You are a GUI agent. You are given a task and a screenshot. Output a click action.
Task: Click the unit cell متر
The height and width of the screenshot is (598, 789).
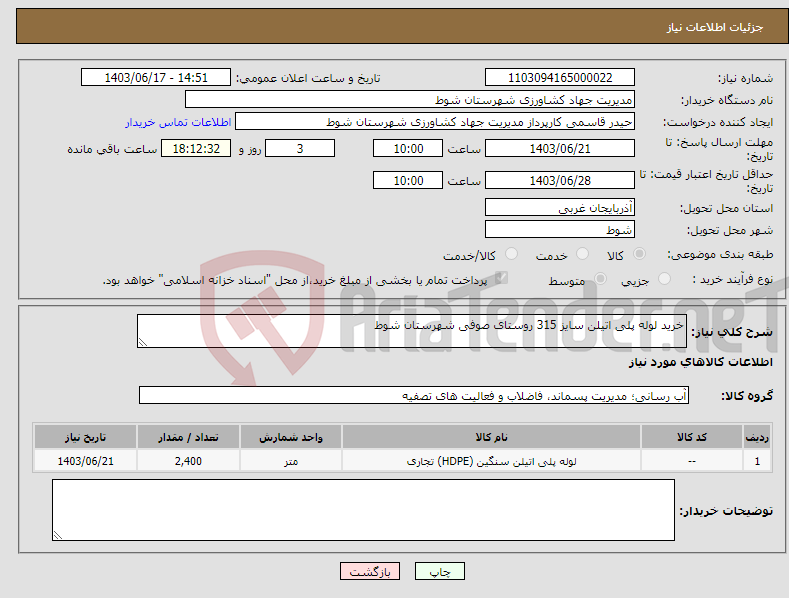click(x=291, y=461)
